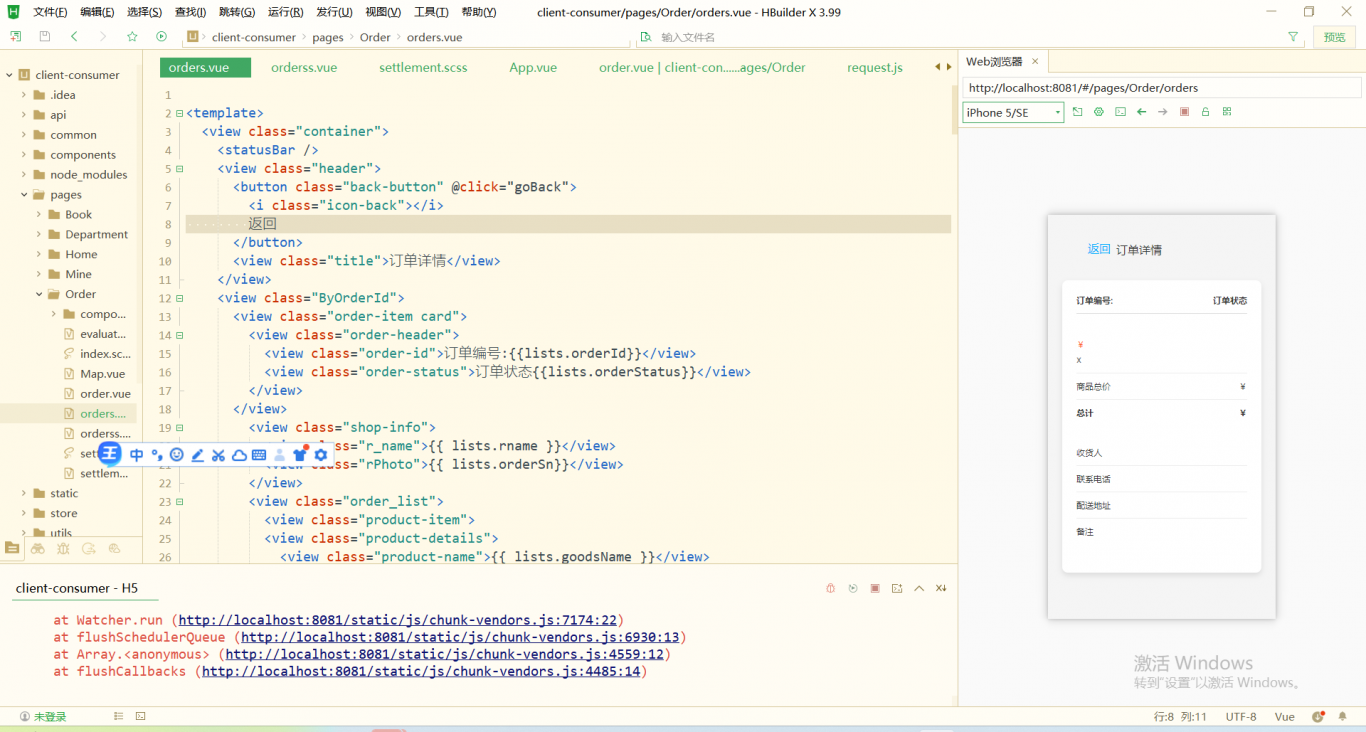Click the IME emoji smiley icon
The width and height of the screenshot is (1366, 732).
(x=177, y=455)
